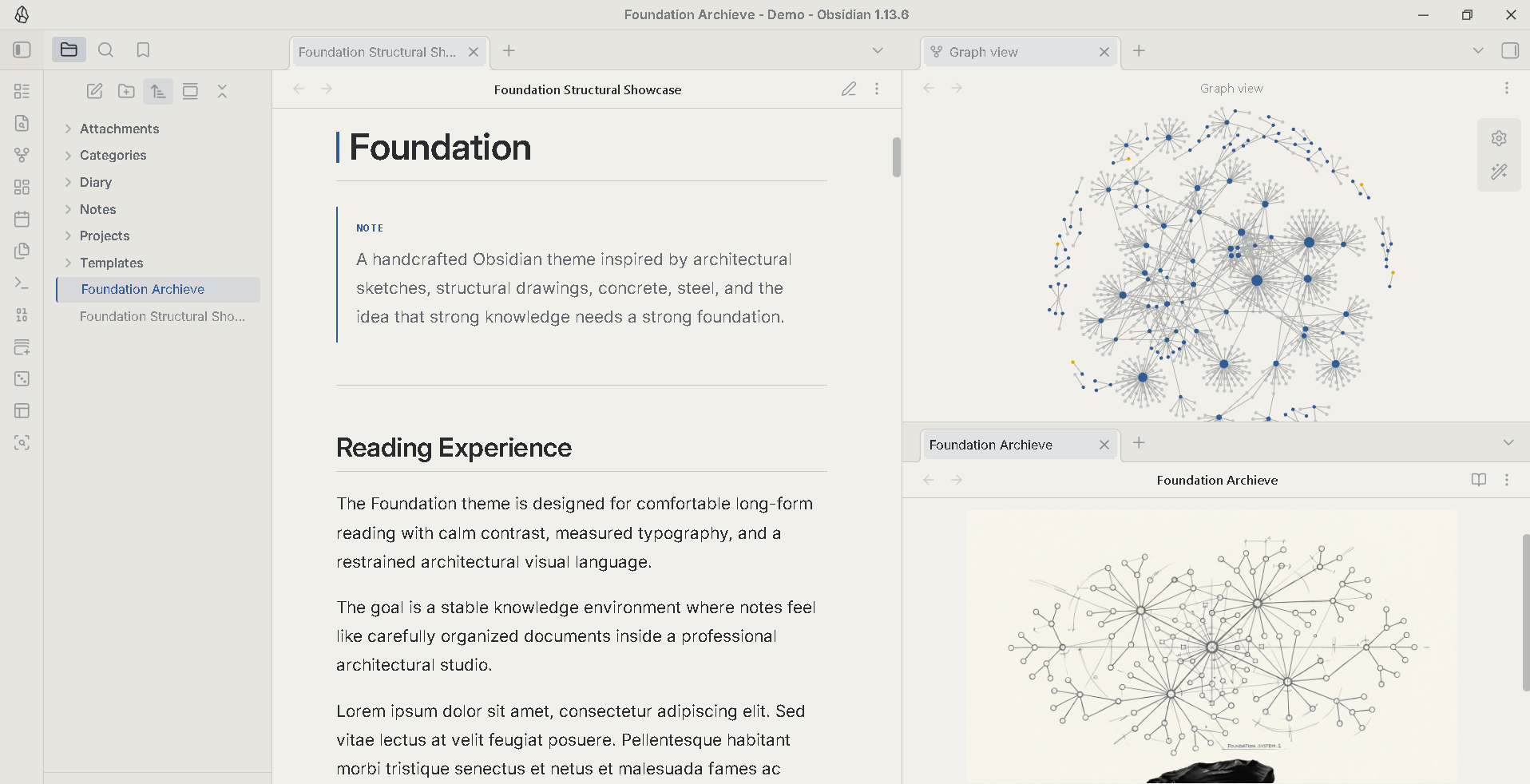
Task: Click the binary digits ribbon icon
Action: point(22,315)
